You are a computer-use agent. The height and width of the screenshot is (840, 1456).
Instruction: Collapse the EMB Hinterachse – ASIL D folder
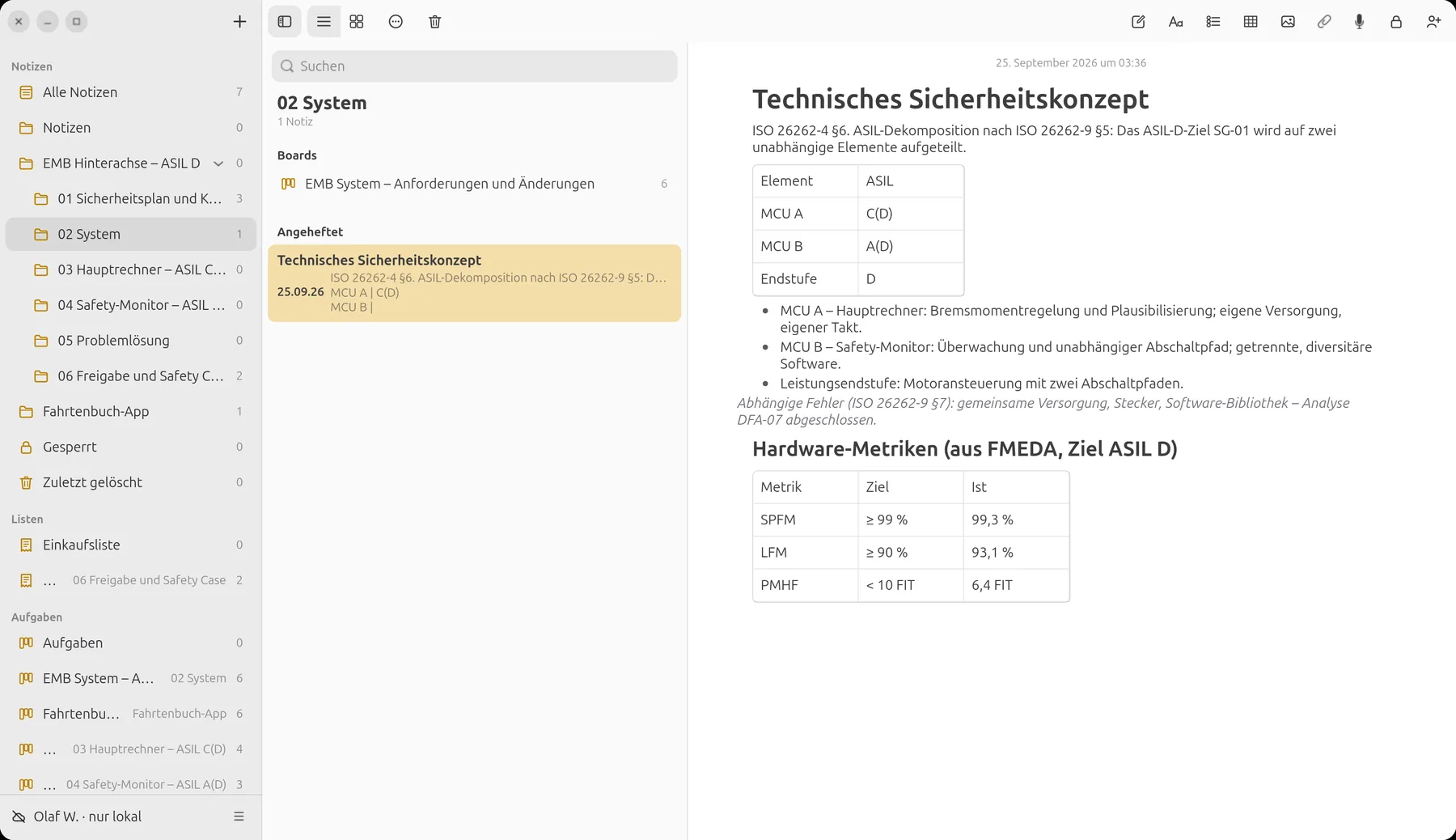218,163
